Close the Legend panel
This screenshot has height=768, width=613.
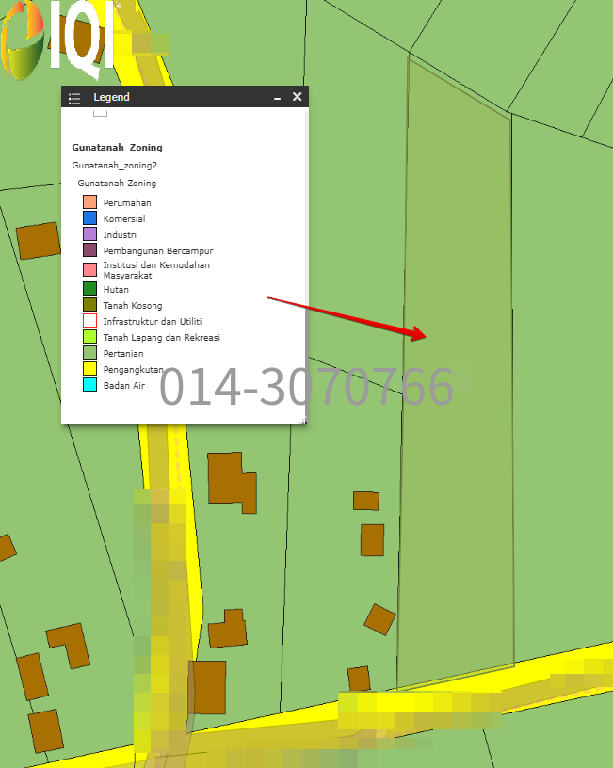tap(297, 97)
